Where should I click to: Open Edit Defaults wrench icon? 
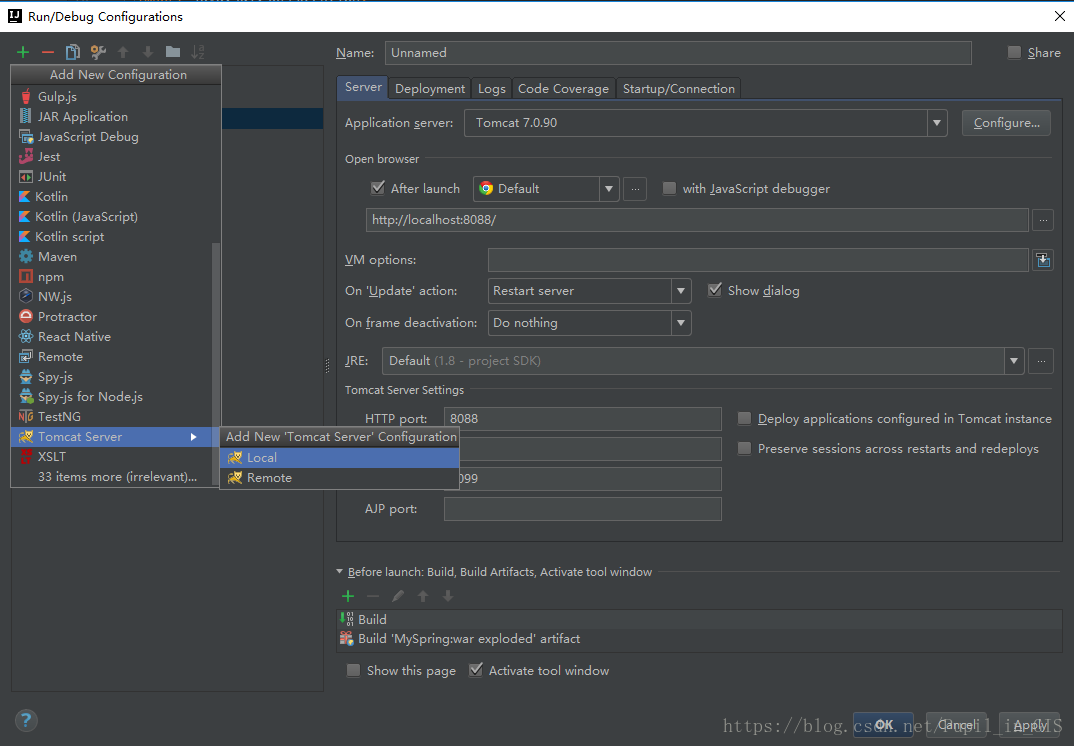coord(98,52)
